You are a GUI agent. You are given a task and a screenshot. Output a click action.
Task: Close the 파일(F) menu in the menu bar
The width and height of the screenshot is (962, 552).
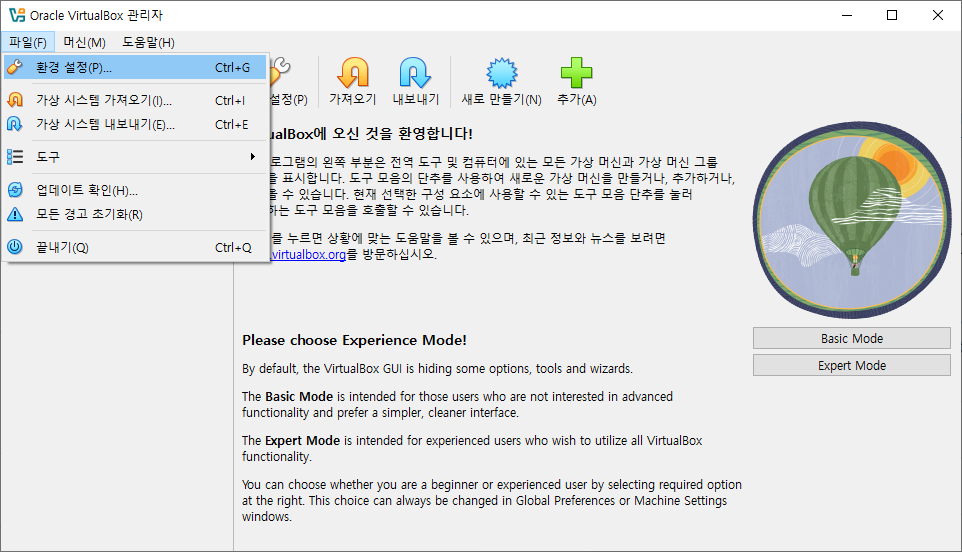click(28, 42)
